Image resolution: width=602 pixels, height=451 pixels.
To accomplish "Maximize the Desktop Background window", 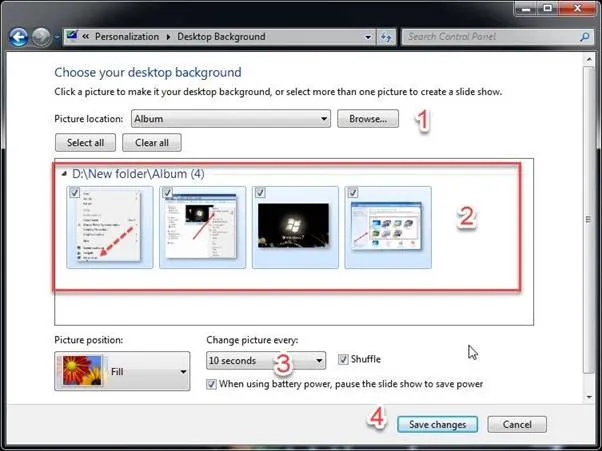I will coord(545,9).
